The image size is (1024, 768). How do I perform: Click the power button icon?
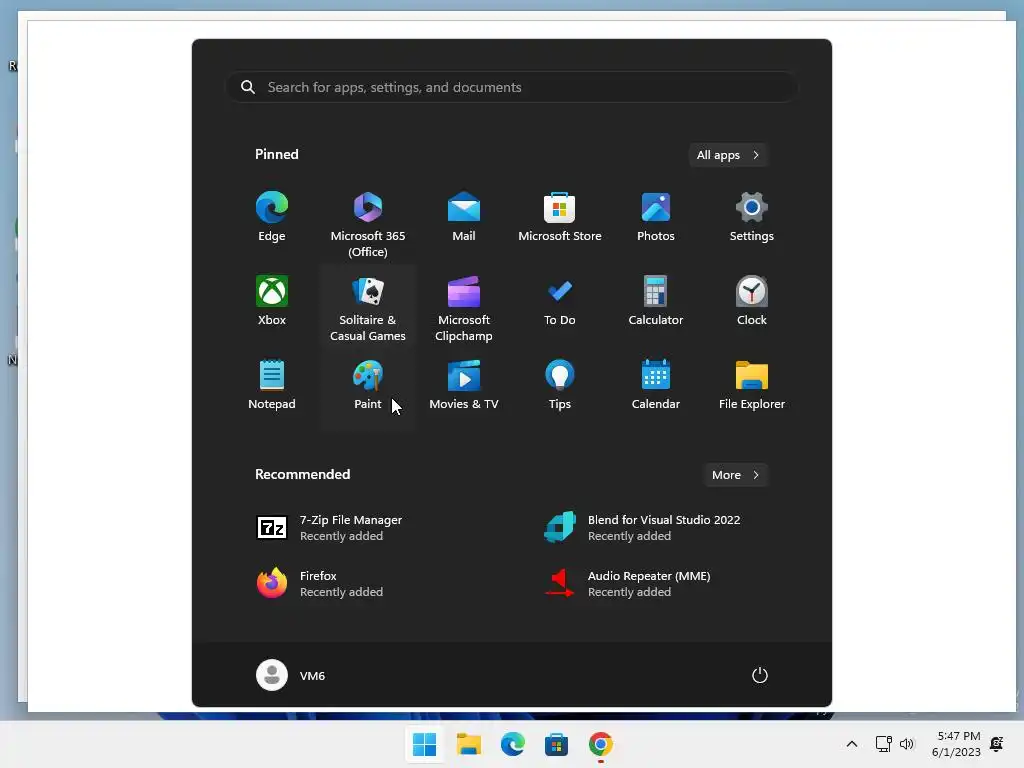pyautogui.click(x=760, y=675)
